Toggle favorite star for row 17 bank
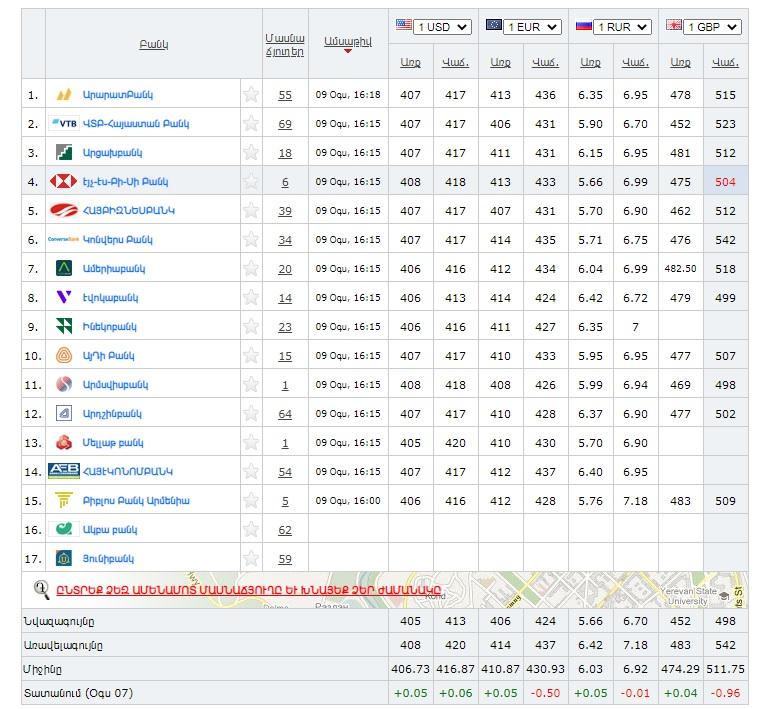This screenshot has height=709, width=759. pos(251,559)
